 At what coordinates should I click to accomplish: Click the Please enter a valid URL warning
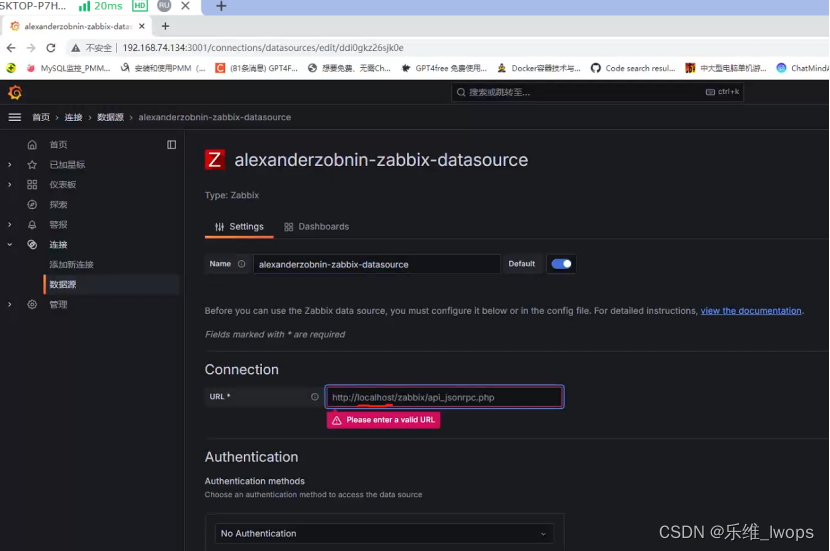(x=383, y=420)
